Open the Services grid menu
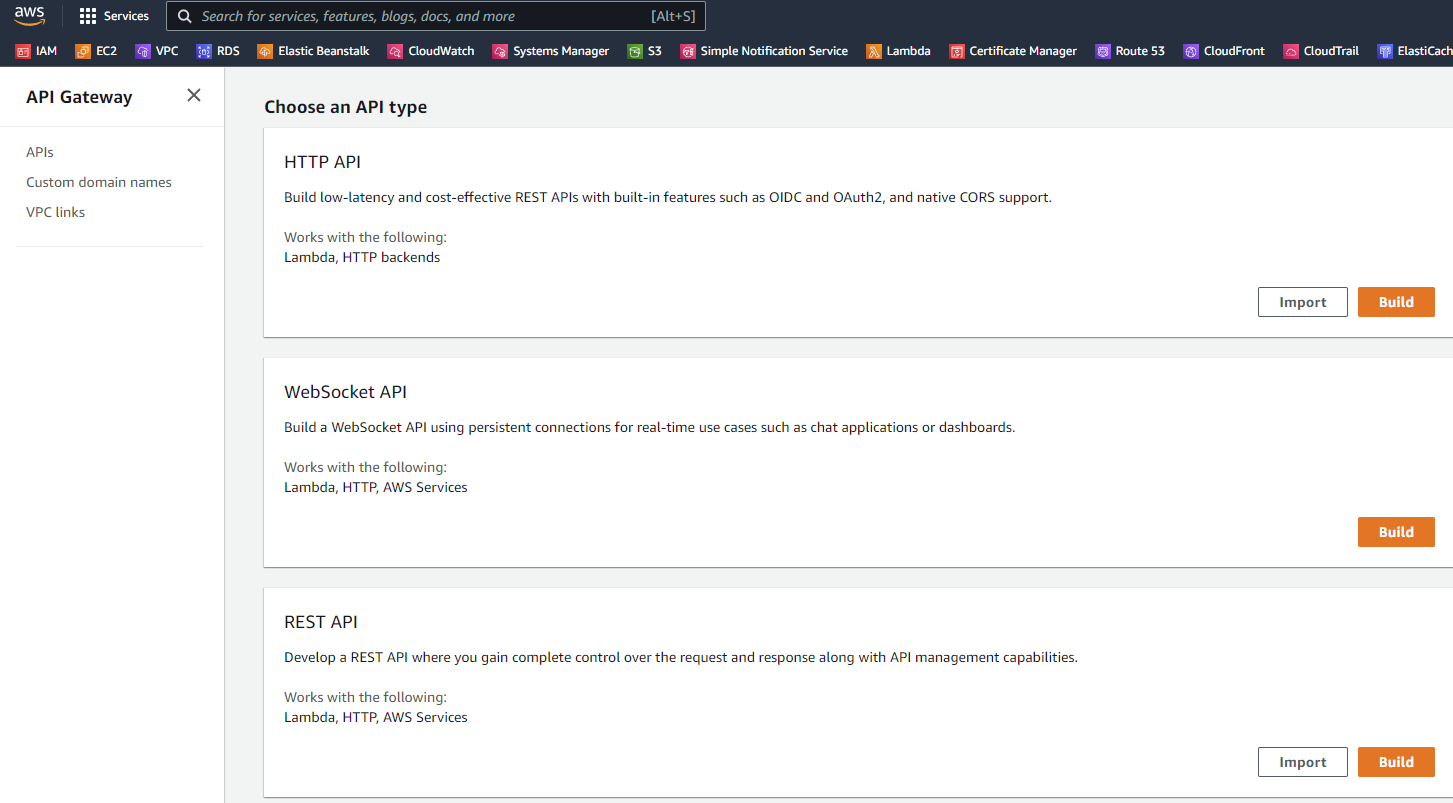Image resolution: width=1453 pixels, height=803 pixels. click(x=88, y=16)
